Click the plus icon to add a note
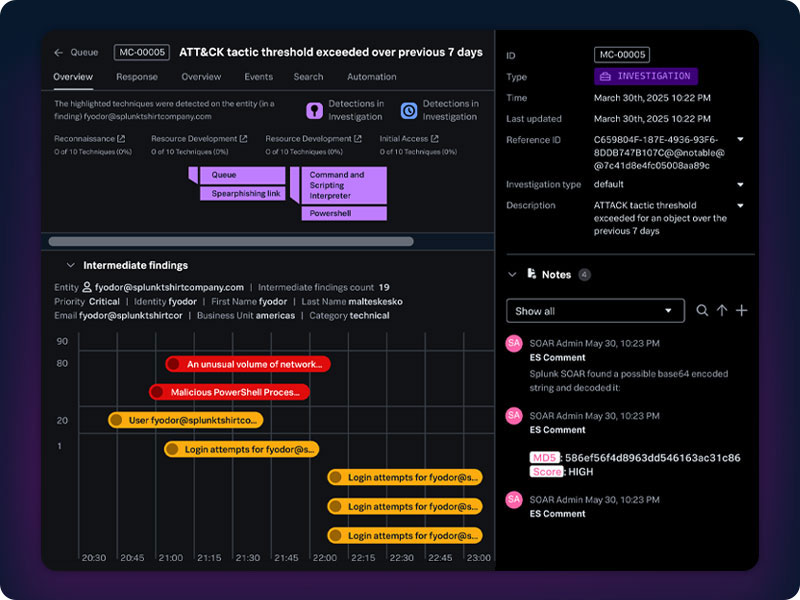Viewport: 800px width, 600px height. (x=743, y=311)
